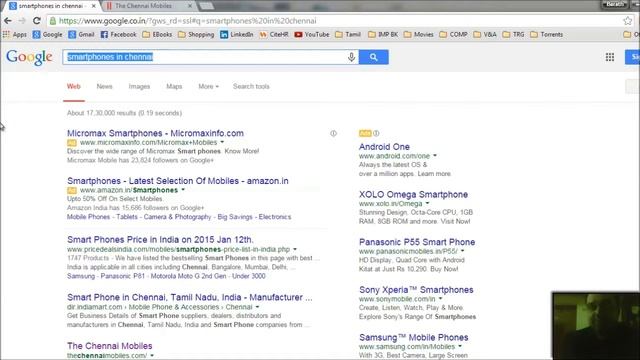Open Samsung Mobile Phones ad
640x360 pixels.
(413, 338)
